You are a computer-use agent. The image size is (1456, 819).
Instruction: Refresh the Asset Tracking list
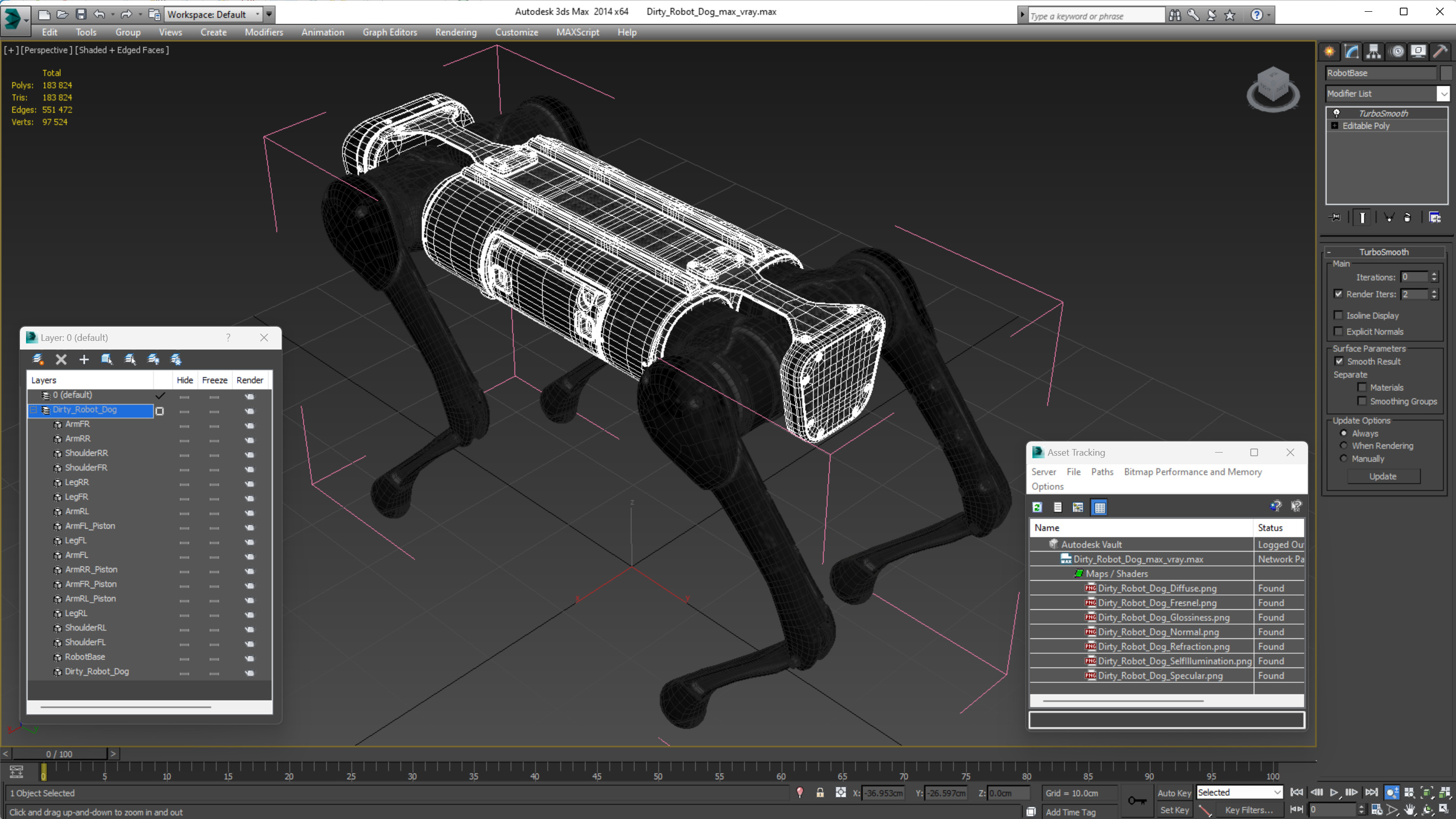point(1037,508)
